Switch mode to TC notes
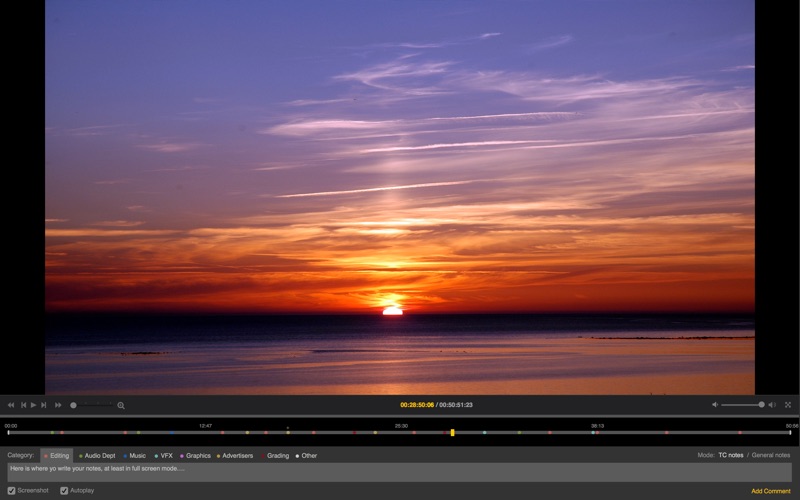Viewport: 800px width, 500px height. pos(731,455)
